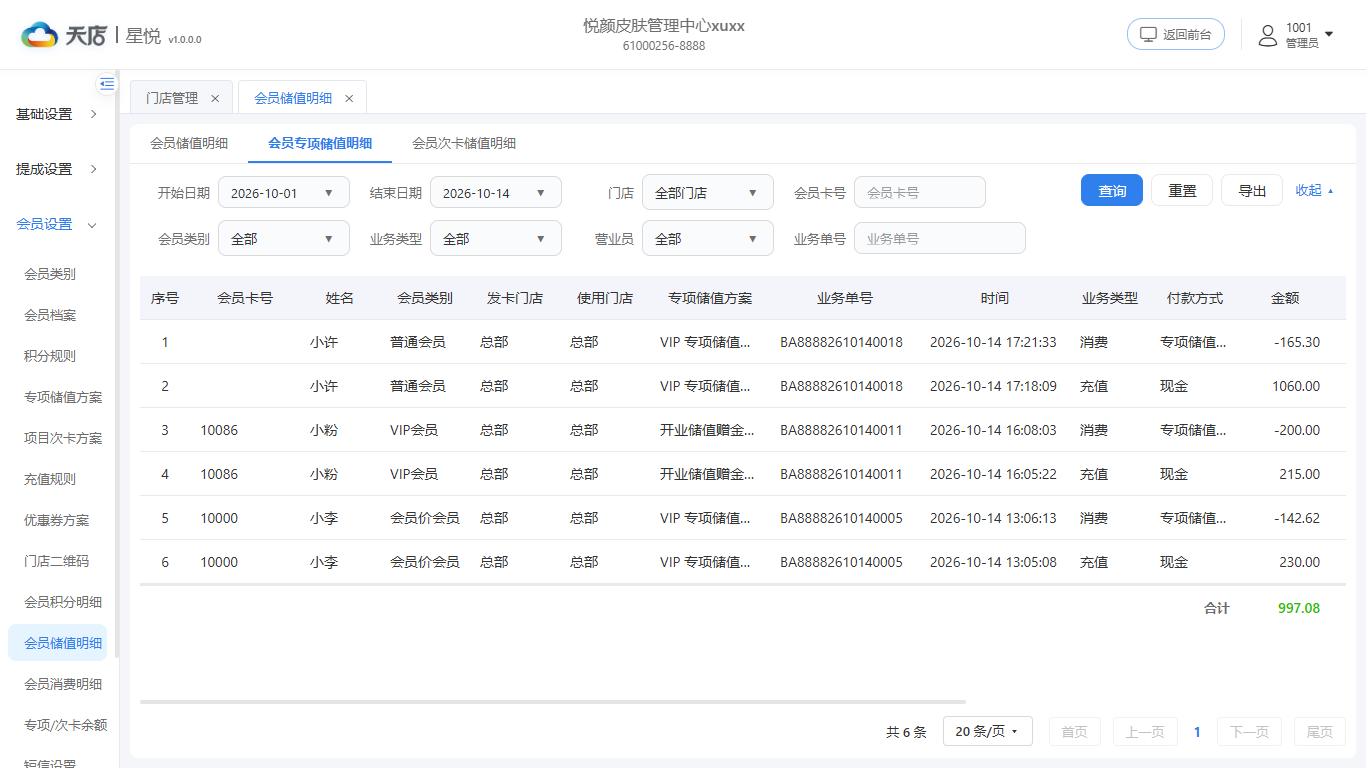
Task: Open the 20 条/页 page size dropdown
Action: click(x=986, y=732)
